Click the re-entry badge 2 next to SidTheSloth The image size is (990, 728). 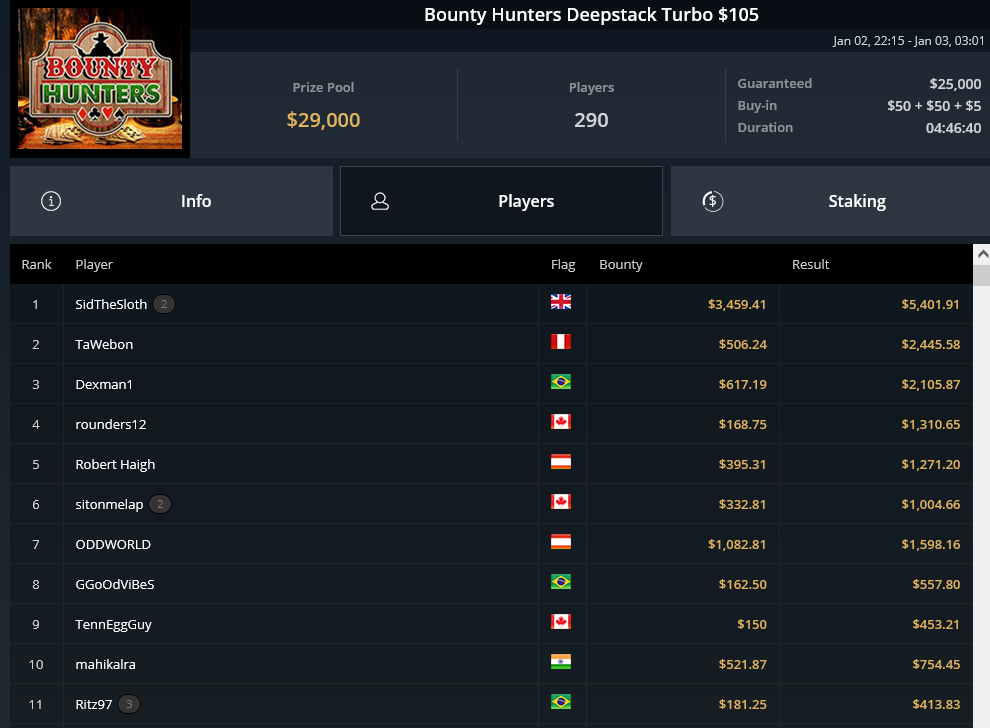(164, 304)
